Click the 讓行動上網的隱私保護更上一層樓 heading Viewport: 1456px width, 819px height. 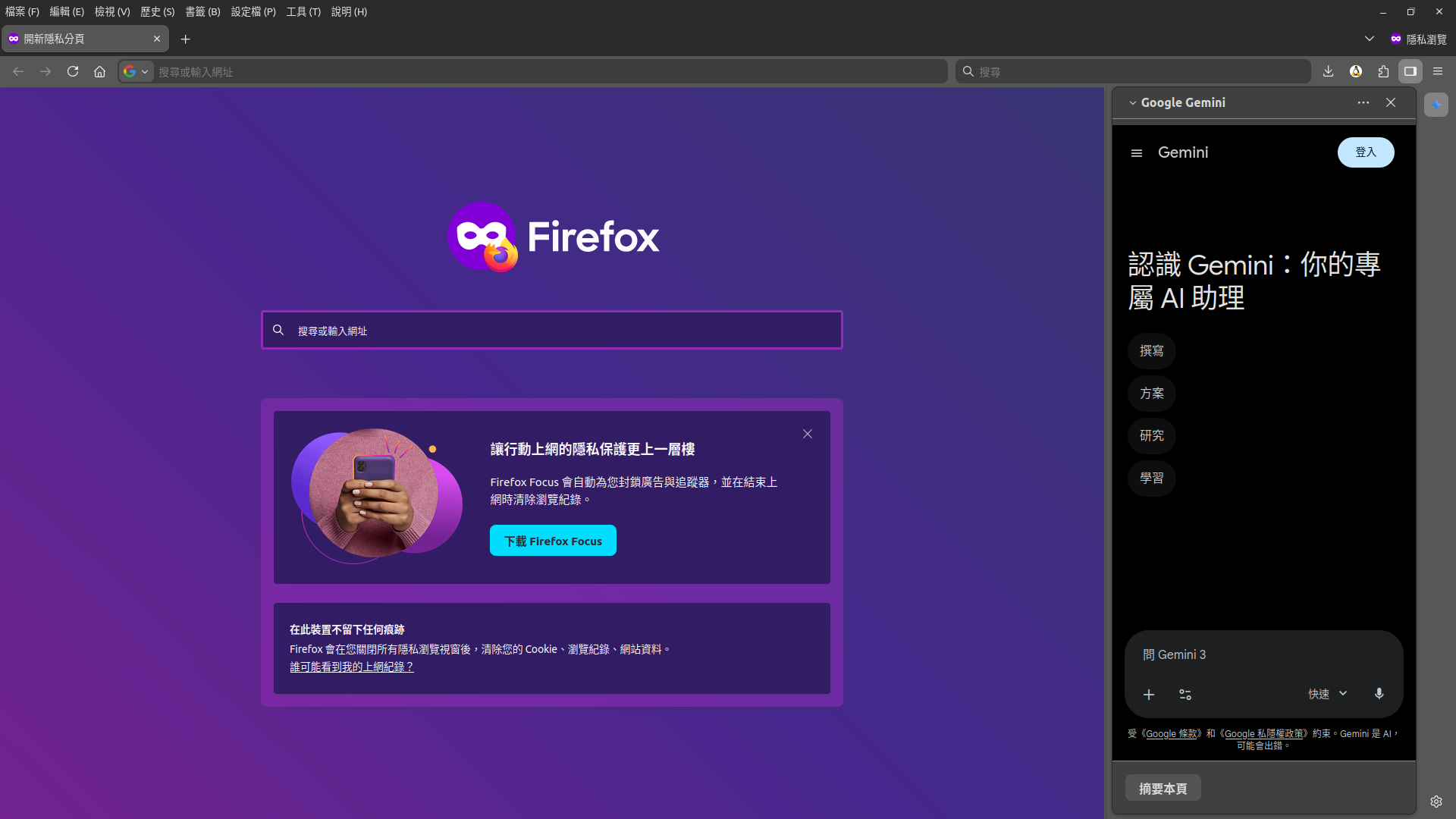click(x=592, y=450)
